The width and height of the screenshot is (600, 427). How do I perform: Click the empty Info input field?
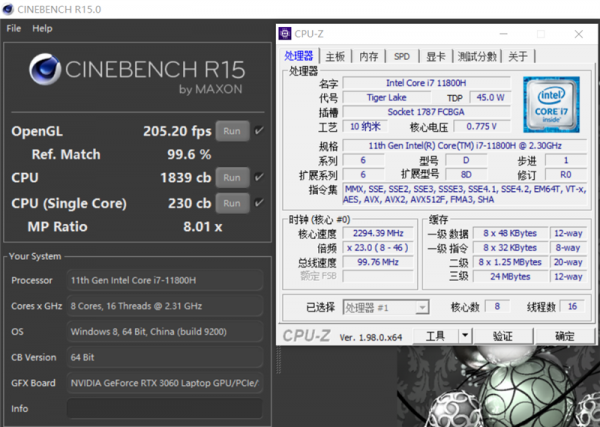(165, 408)
